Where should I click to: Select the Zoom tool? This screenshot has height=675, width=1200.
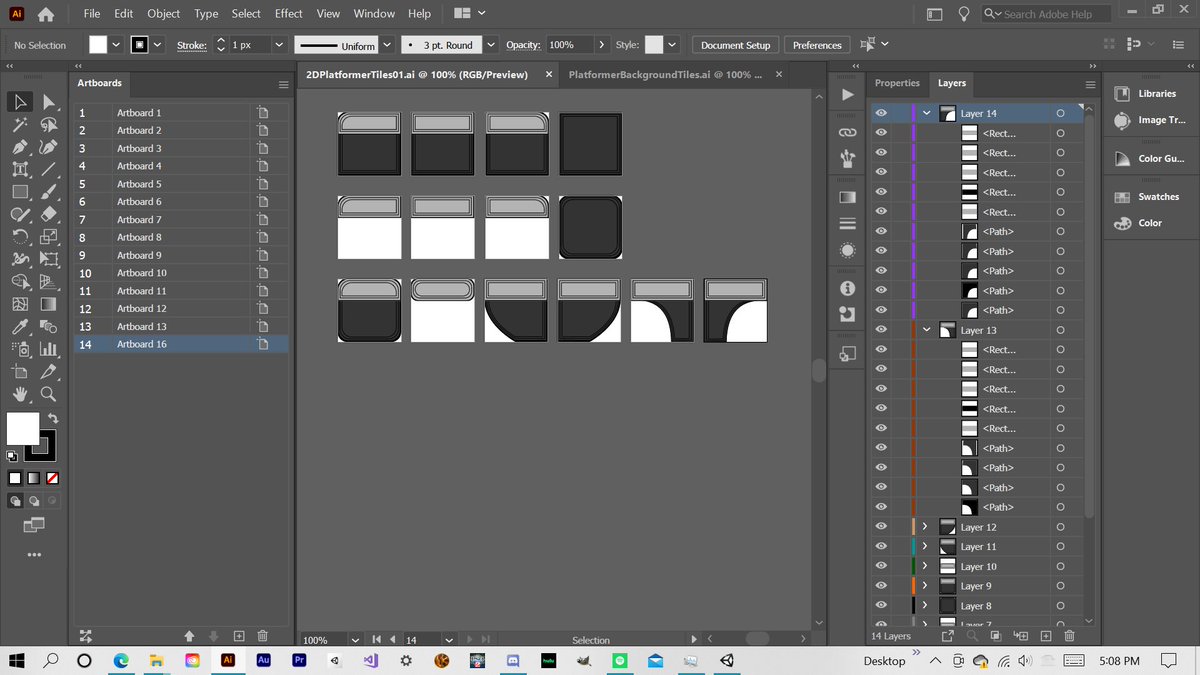click(48, 394)
